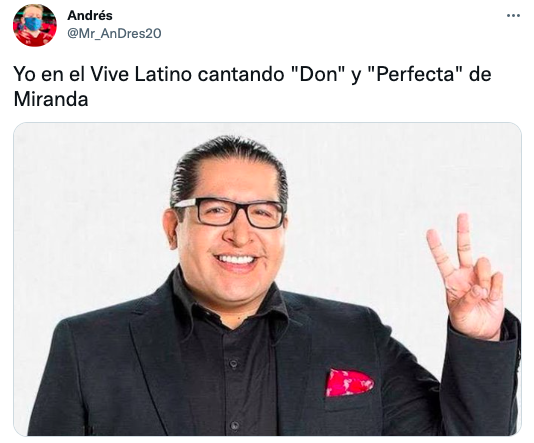Screen dimensions: 534x443
Task: Click the quoted word "Perfecta" in tweet
Action: coord(416,74)
